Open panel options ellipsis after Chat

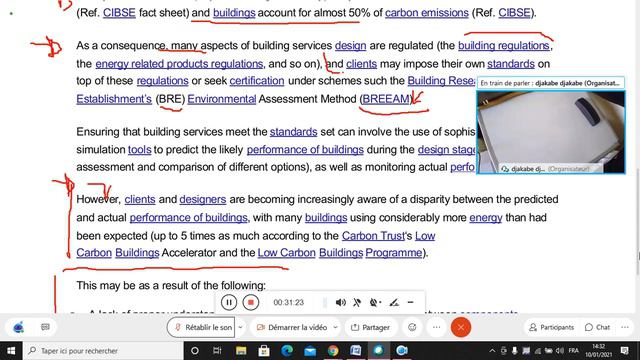coord(625,327)
